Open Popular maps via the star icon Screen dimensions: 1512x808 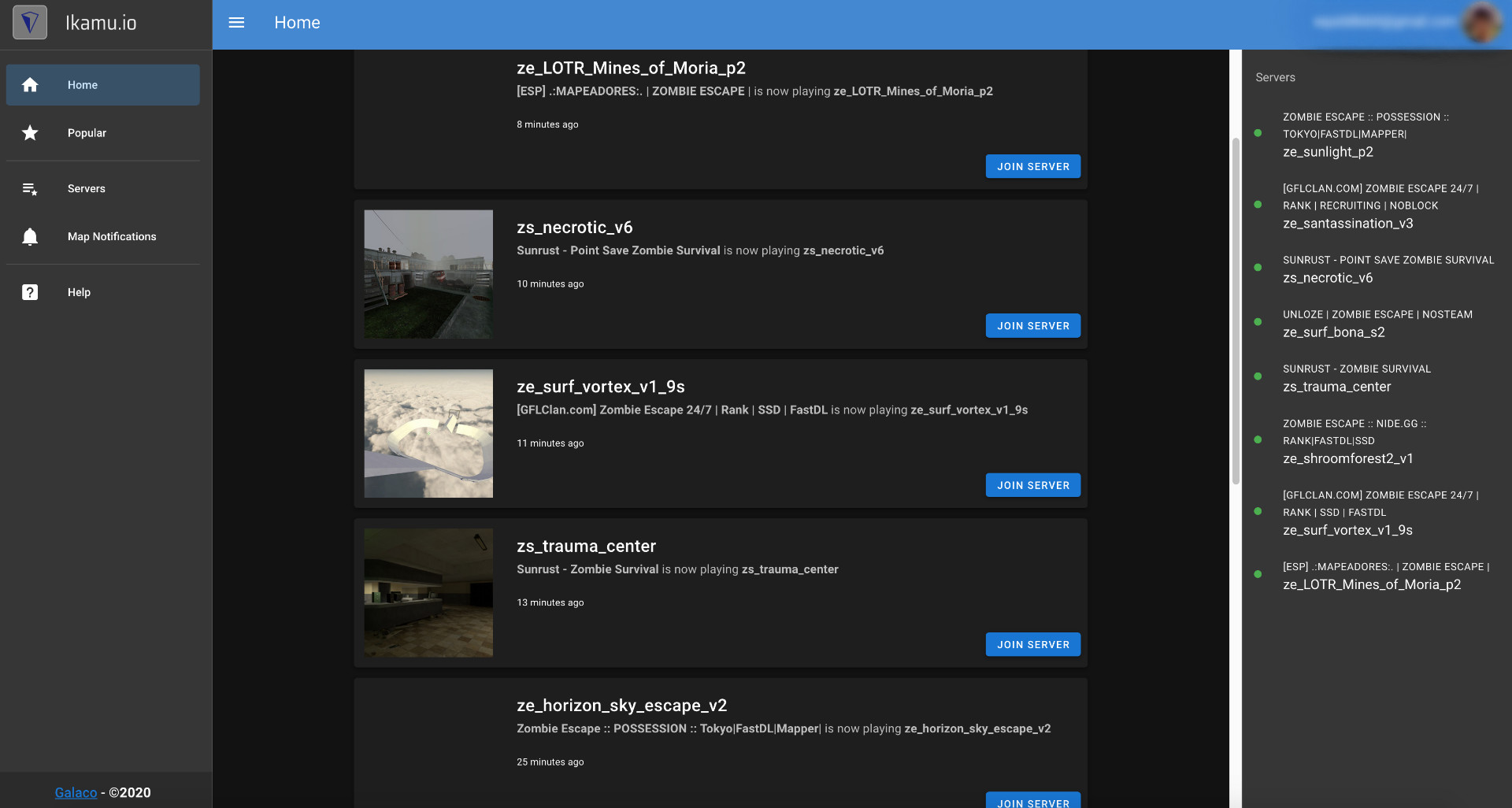[30, 132]
